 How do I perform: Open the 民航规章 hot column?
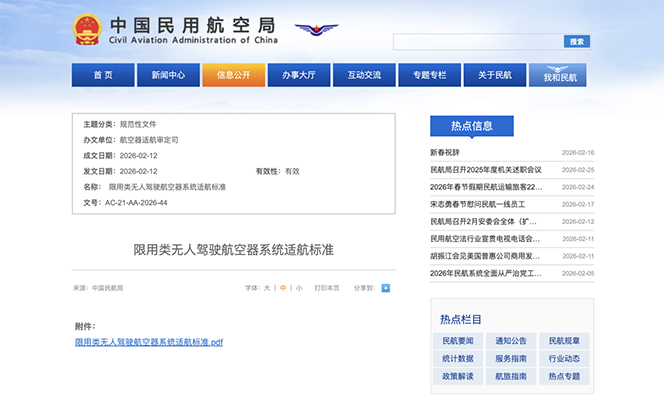tap(564, 341)
